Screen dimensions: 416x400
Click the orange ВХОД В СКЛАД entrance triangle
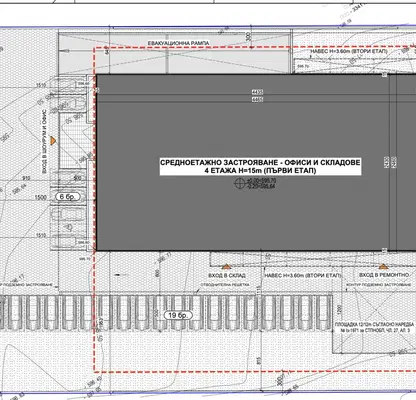(x=227, y=266)
